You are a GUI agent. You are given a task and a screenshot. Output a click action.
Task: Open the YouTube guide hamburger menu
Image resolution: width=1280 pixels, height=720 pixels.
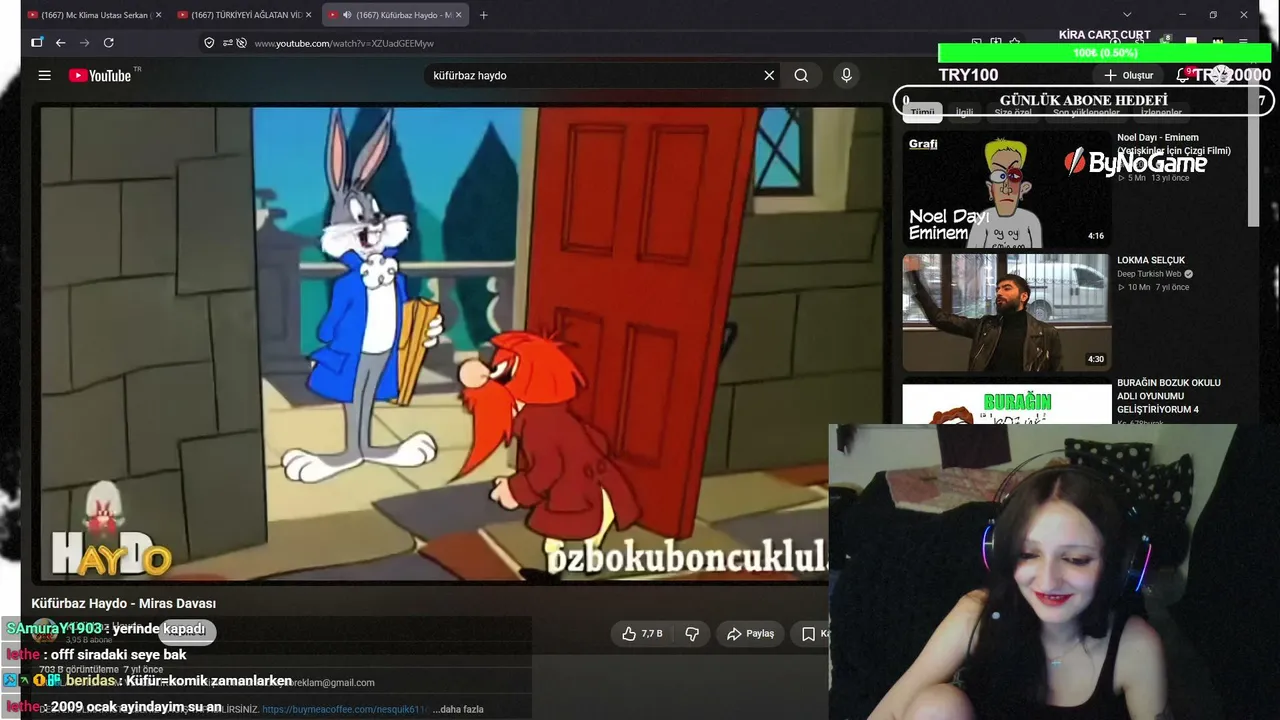[44, 75]
